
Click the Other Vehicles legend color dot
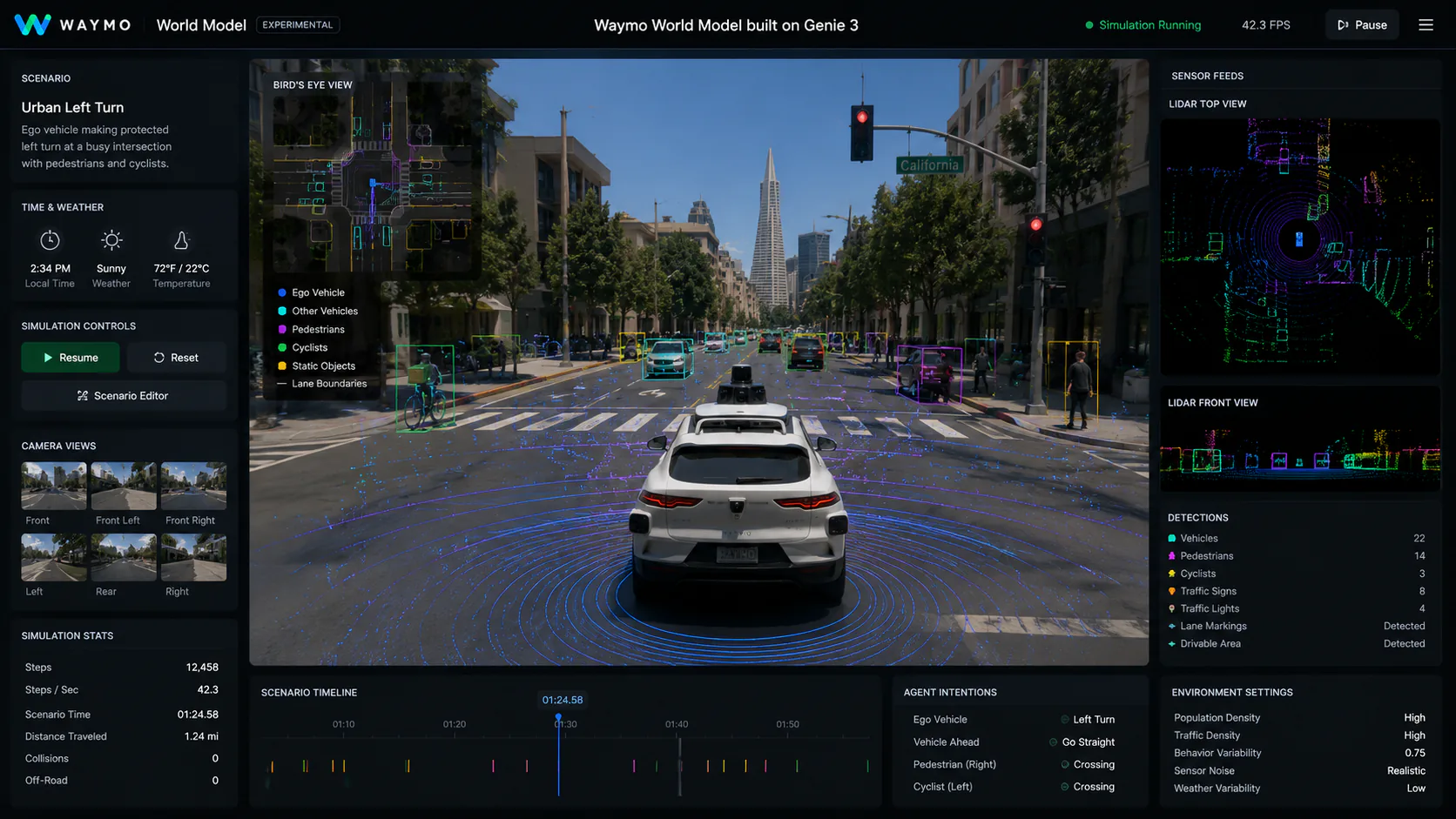(x=282, y=311)
